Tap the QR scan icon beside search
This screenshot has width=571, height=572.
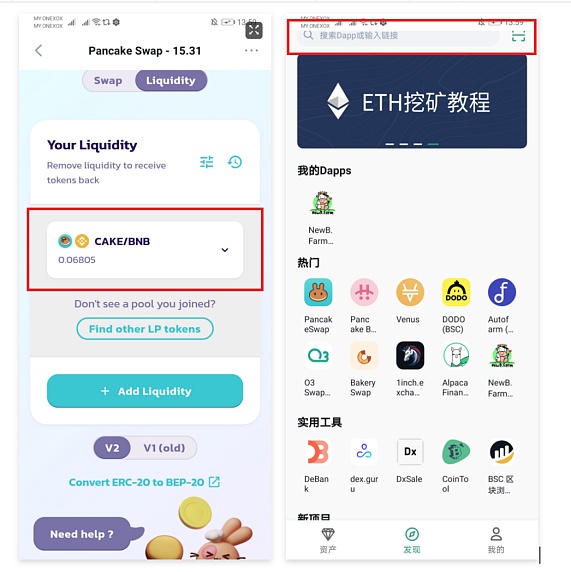518,36
